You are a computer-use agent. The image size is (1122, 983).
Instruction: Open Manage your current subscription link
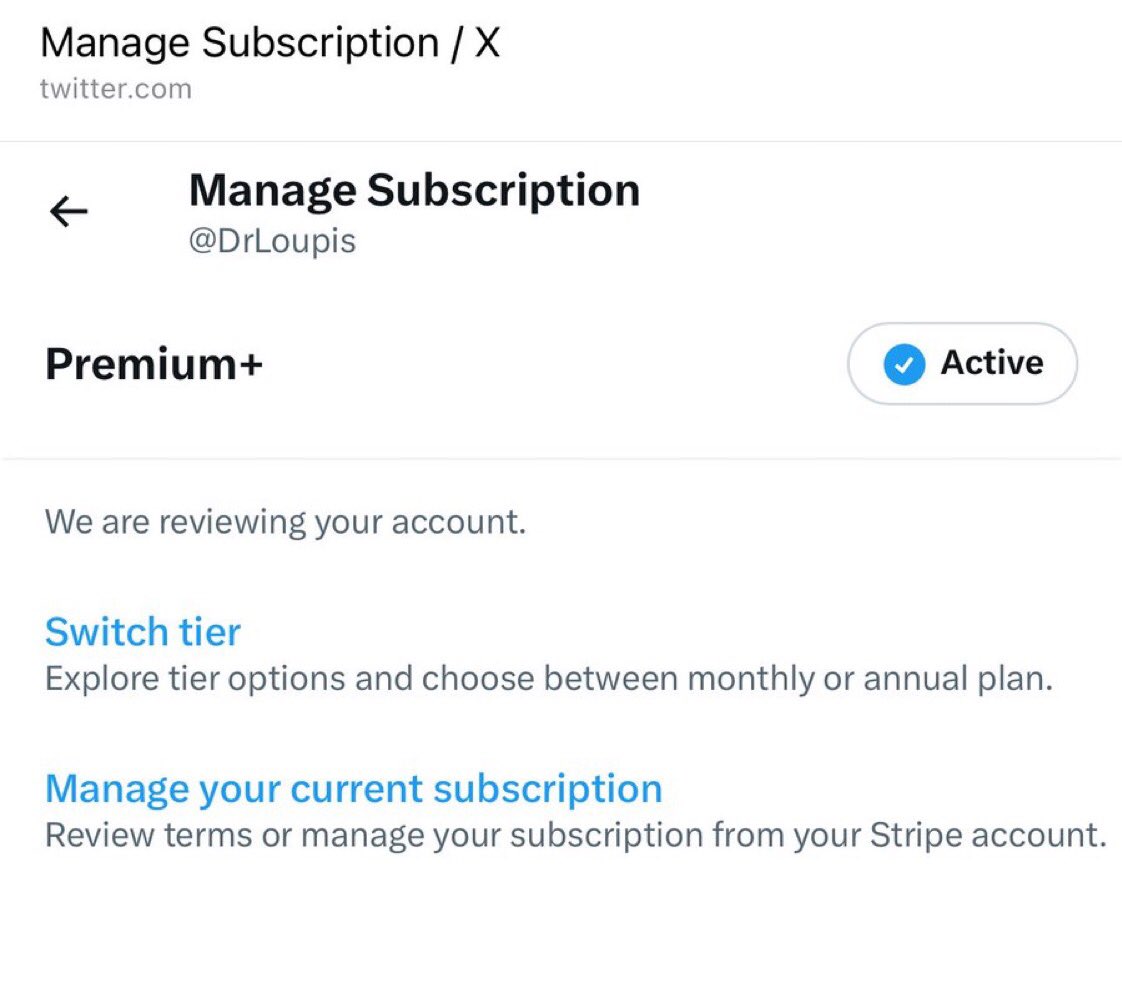pyautogui.click(x=353, y=788)
